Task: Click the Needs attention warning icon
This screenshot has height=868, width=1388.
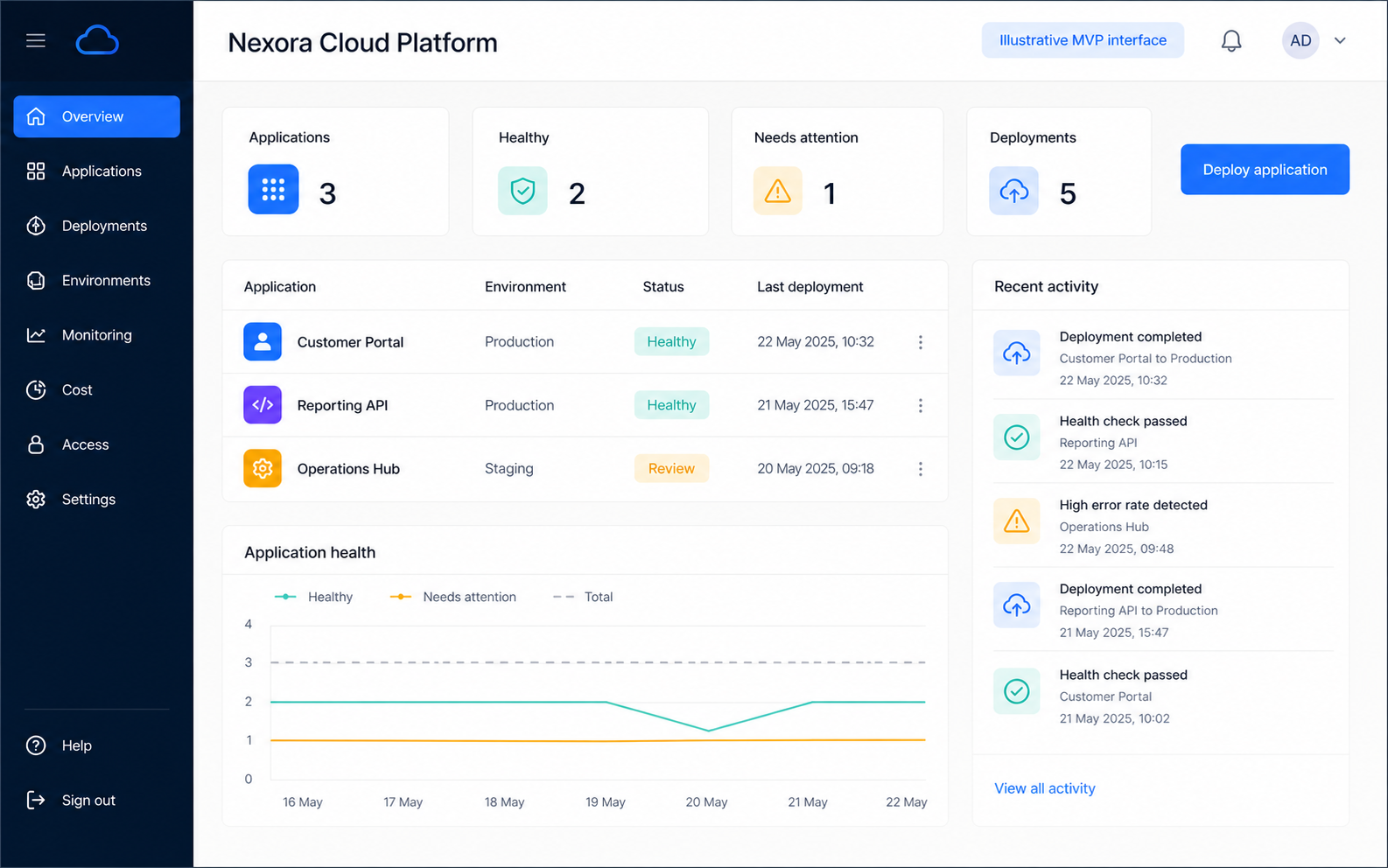Action: click(x=778, y=191)
